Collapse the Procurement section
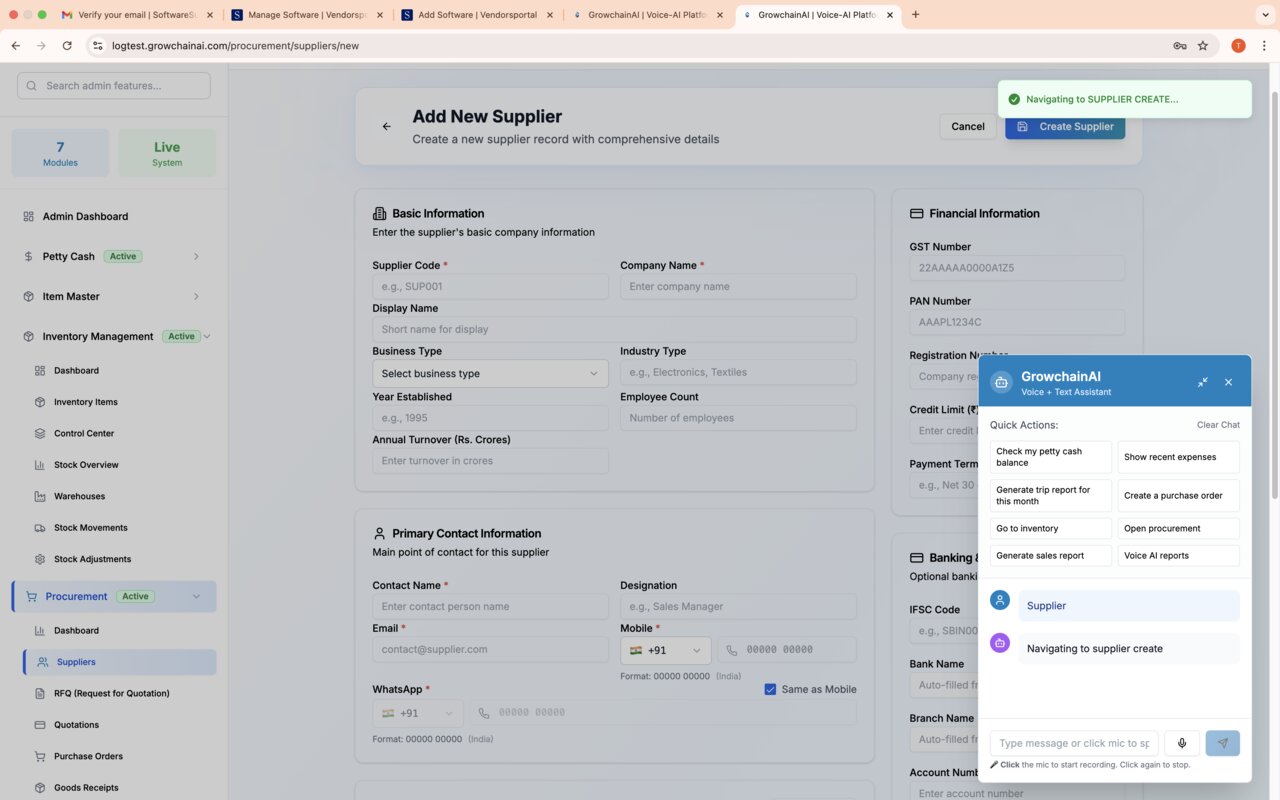This screenshot has height=800, width=1280. point(196,597)
